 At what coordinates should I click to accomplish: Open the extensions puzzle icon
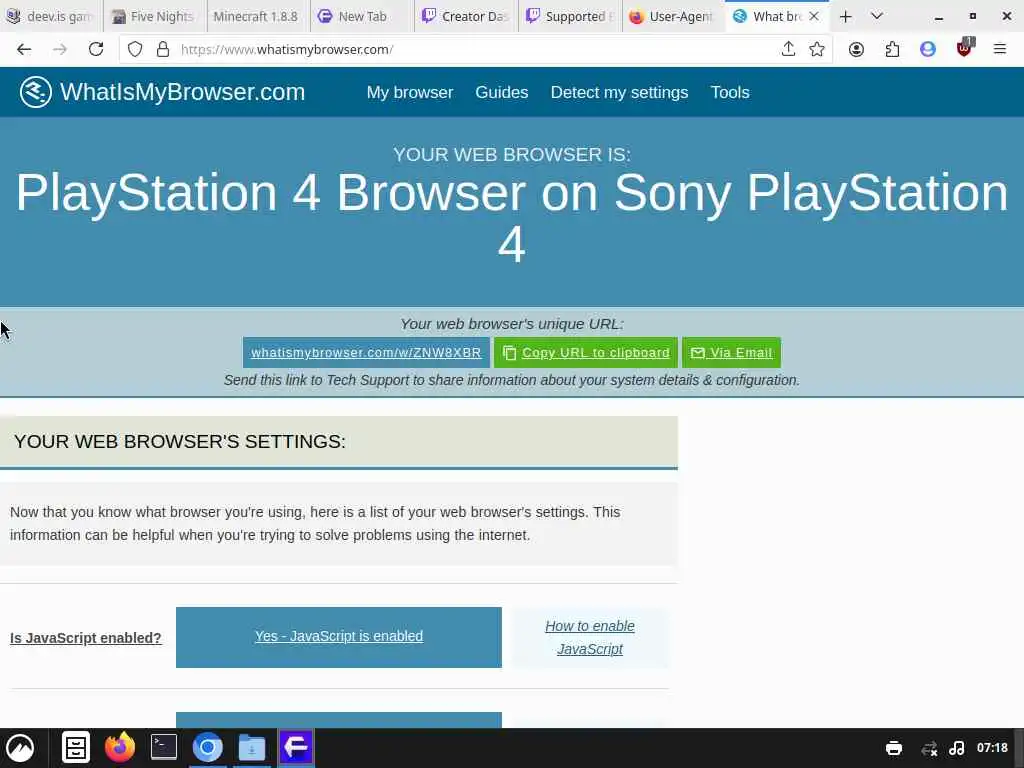point(892,50)
